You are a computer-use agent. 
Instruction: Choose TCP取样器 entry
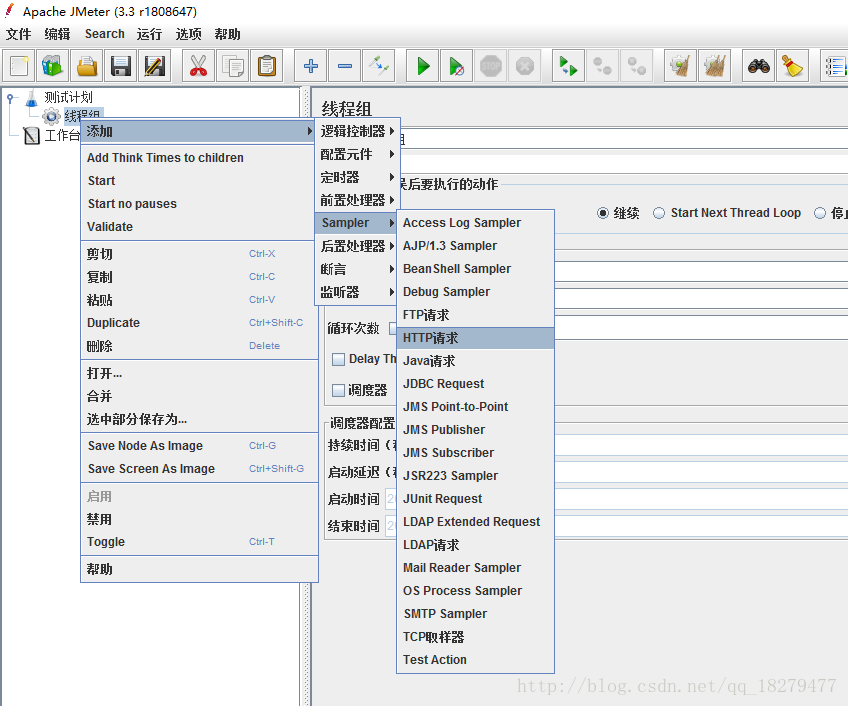click(x=475, y=637)
